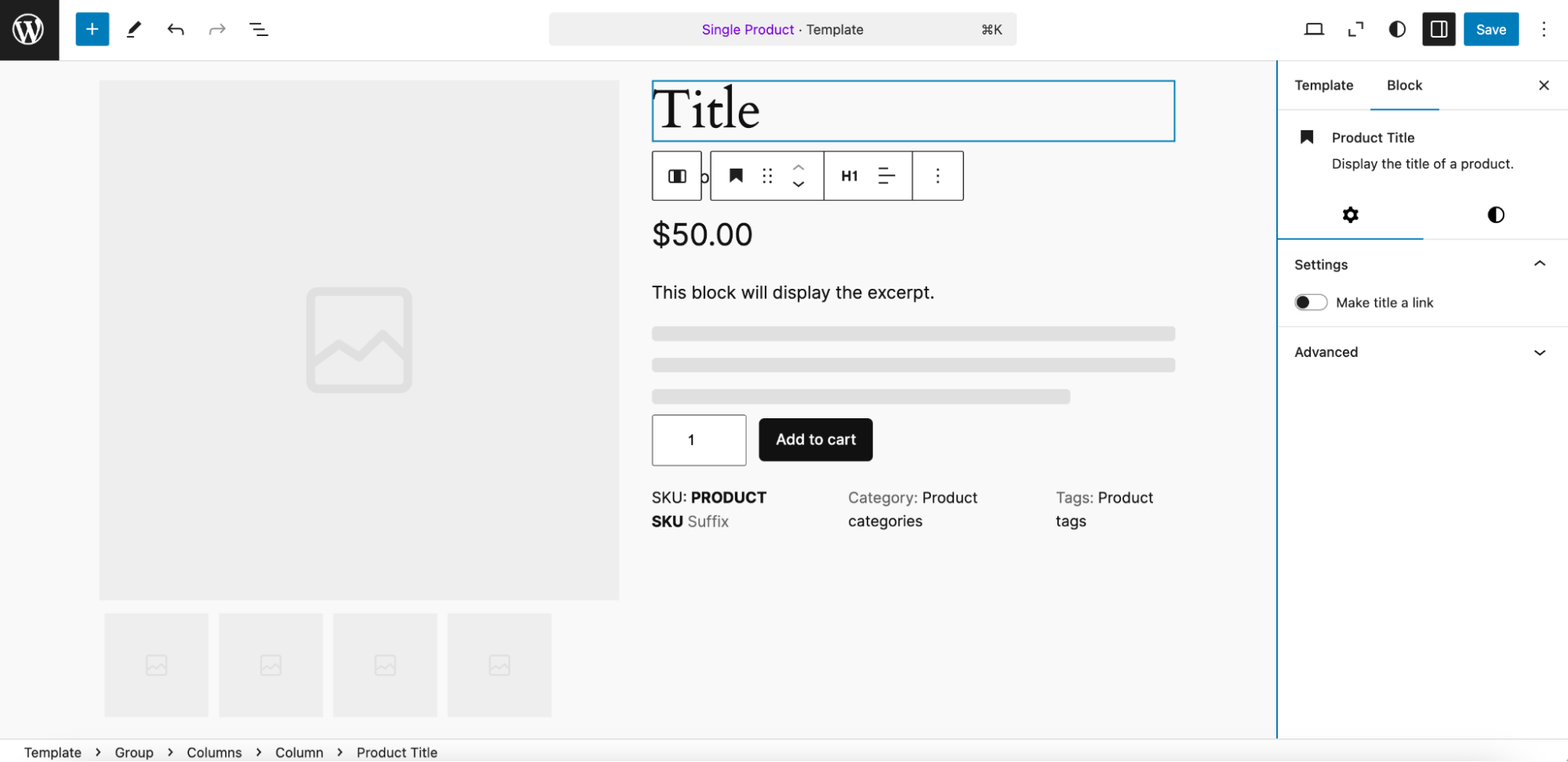Screen dimensions: 1568x762
Task: Select the large product image placeholder
Action: tap(359, 340)
